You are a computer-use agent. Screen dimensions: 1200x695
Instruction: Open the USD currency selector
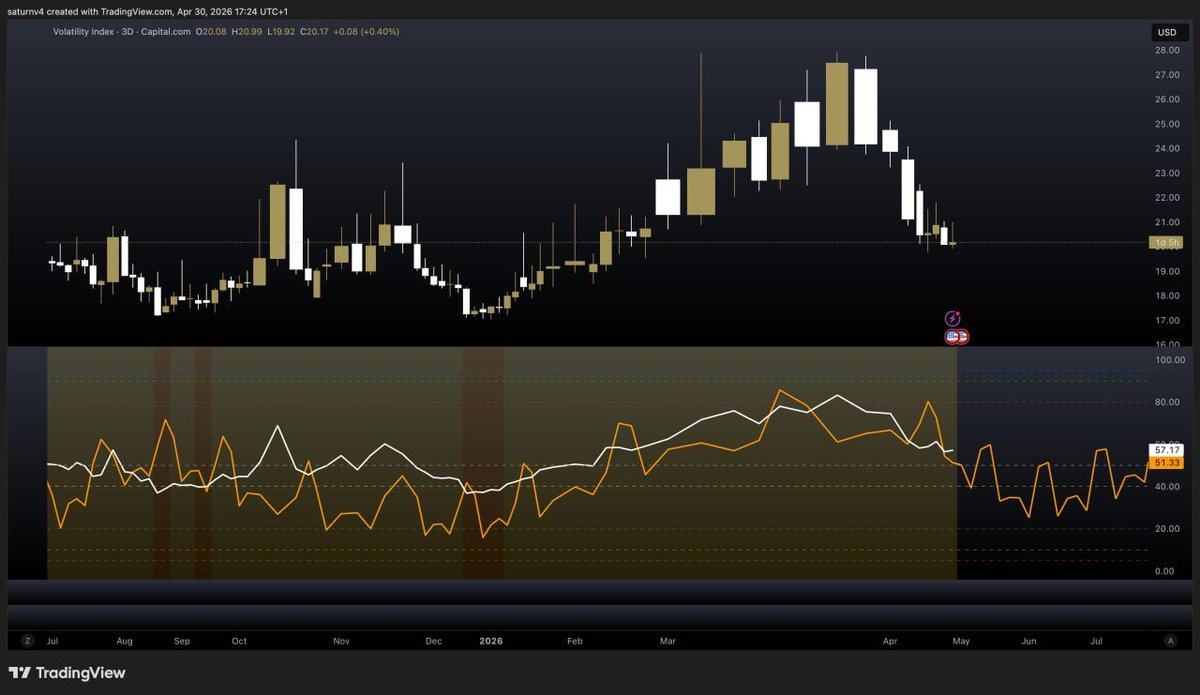[x=1168, y=32]
